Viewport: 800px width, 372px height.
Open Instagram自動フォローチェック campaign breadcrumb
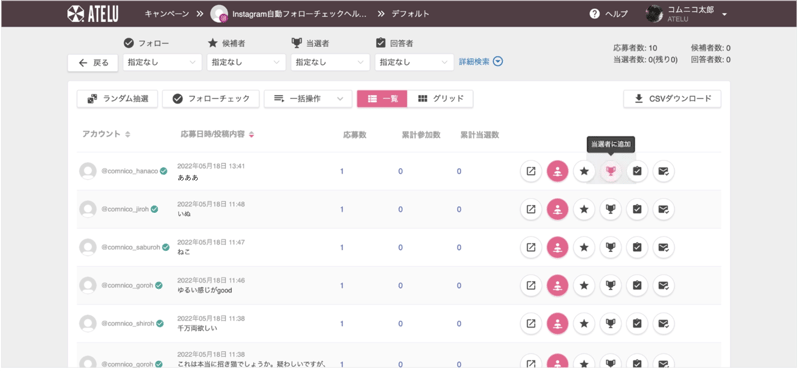(289, 14)
